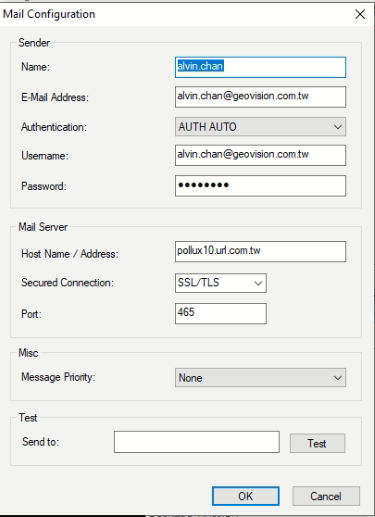The width and height of the screenshot is (375, 517).
Task: Close the Mail Configuration dialog
Action: (x=360, y=14)
